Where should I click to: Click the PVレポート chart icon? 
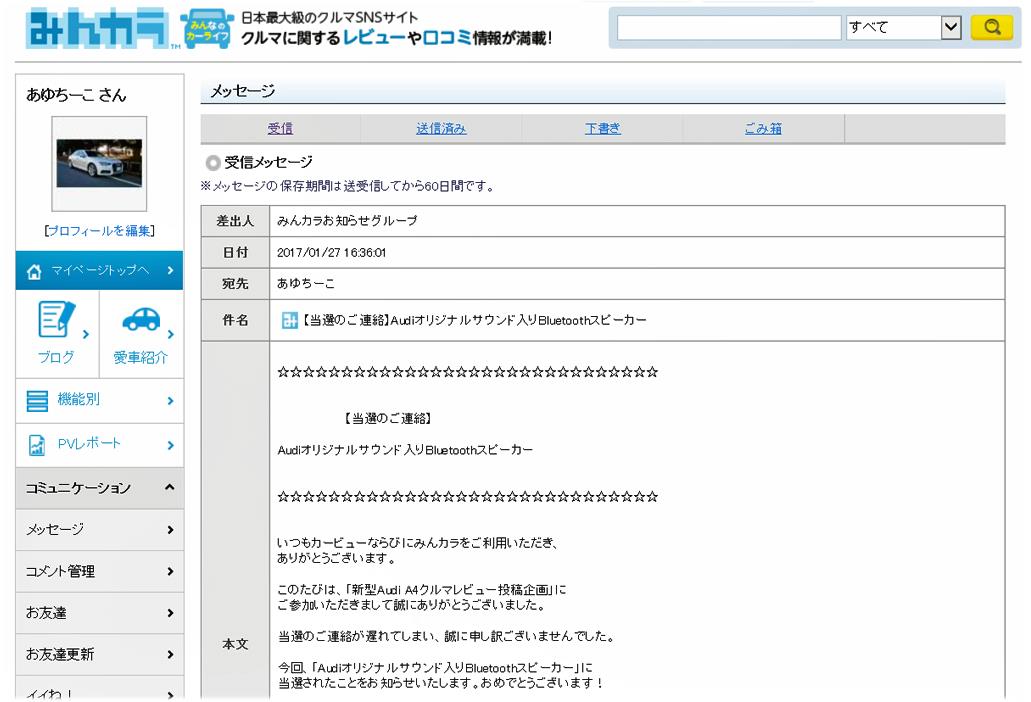[x=37, y=445]
